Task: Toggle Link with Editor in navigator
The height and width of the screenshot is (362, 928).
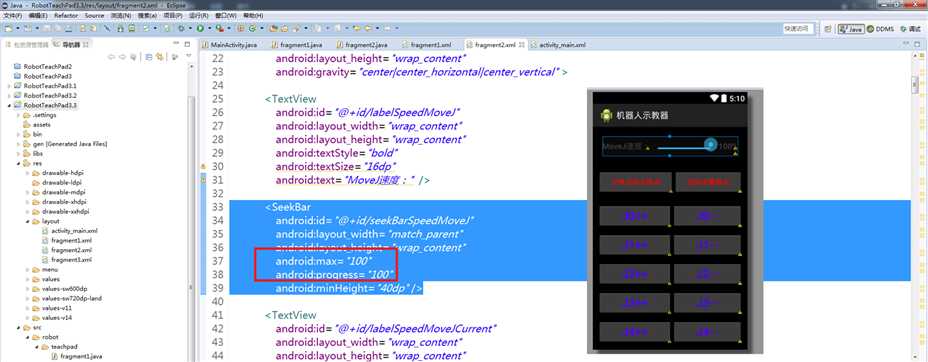Action: 160,57
